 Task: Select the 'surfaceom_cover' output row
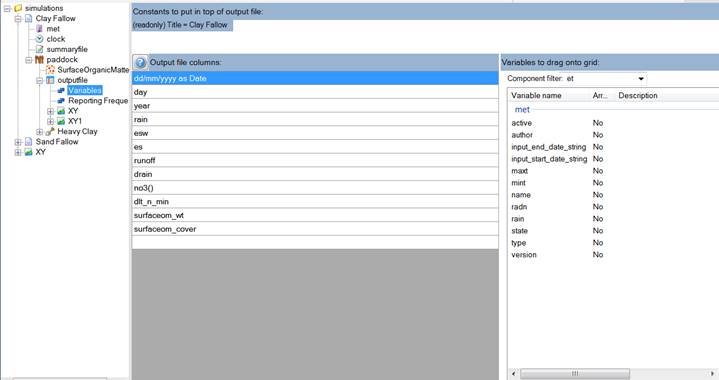click(315, 229)
